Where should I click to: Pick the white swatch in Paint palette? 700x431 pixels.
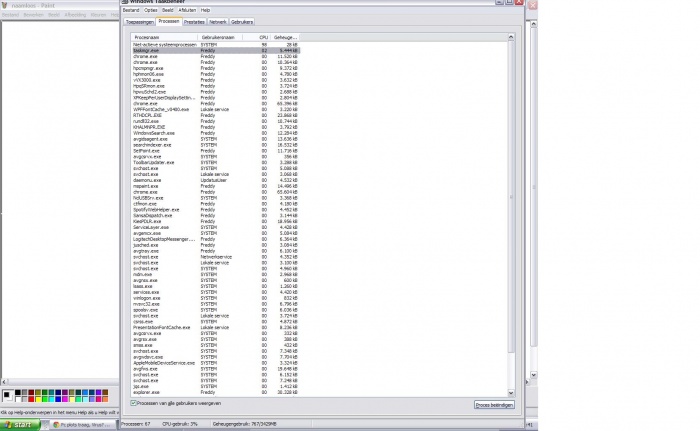tap(18, 399)
